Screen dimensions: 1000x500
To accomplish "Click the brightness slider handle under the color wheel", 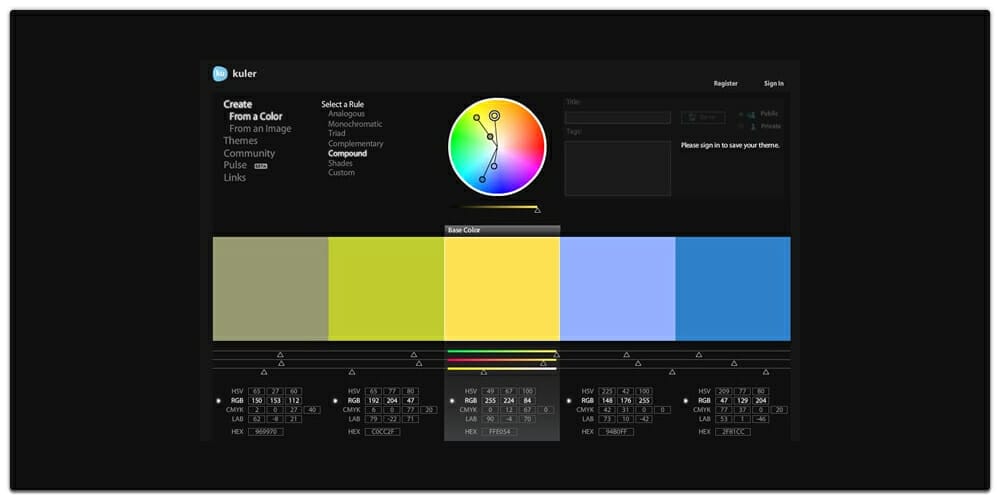I will pyautogui.click(x=537, y=210).
